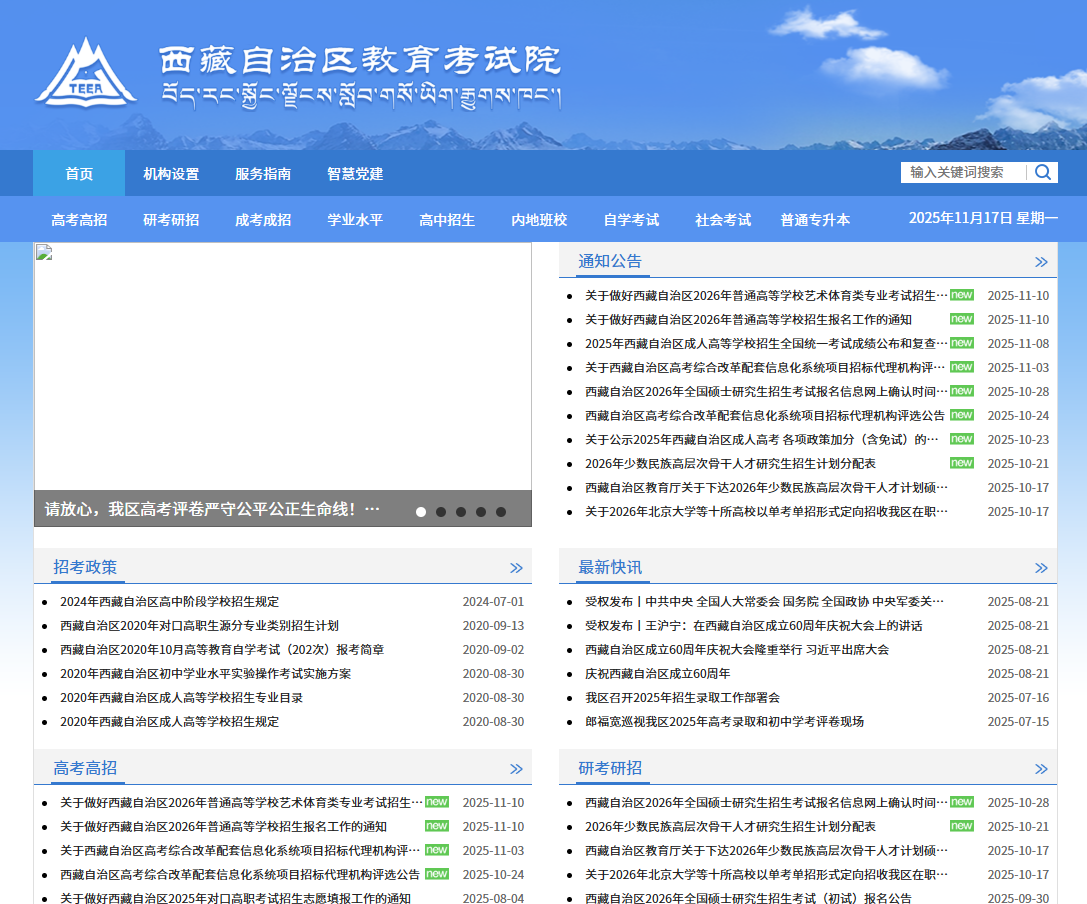
Task: Jump to the last carousel slide dot
Action: (x=501, y=512)
